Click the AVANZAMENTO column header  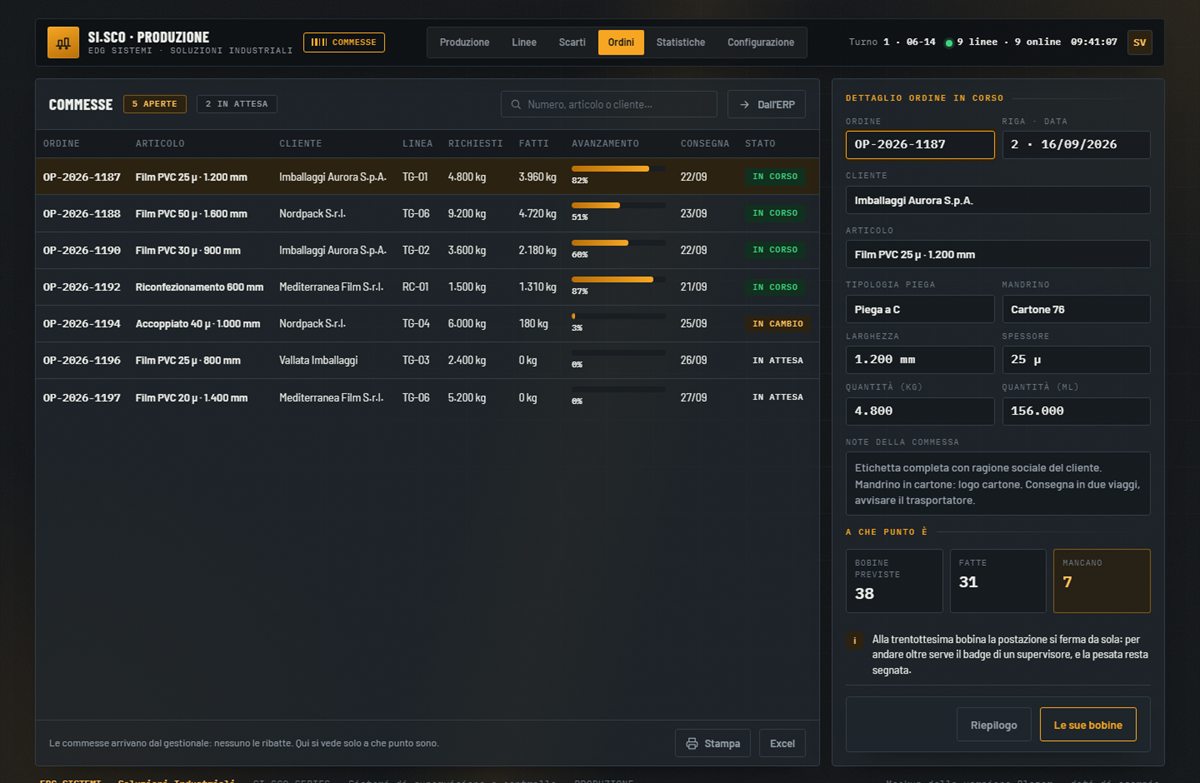point(605,144)
